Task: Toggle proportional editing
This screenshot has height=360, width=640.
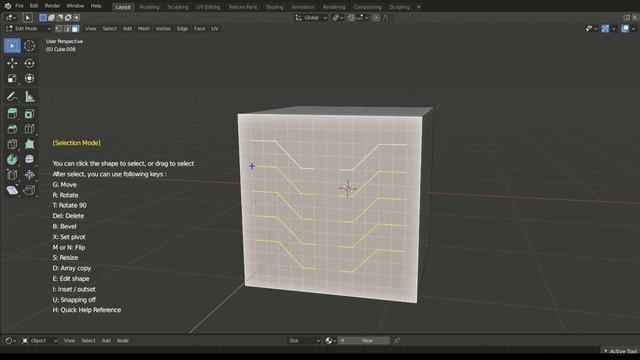Action: pyautogui.click(x=376, y=18)
